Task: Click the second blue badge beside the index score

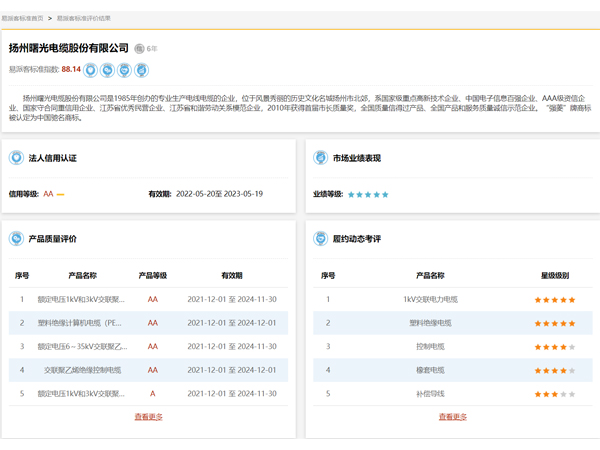Action: point(108,70)
